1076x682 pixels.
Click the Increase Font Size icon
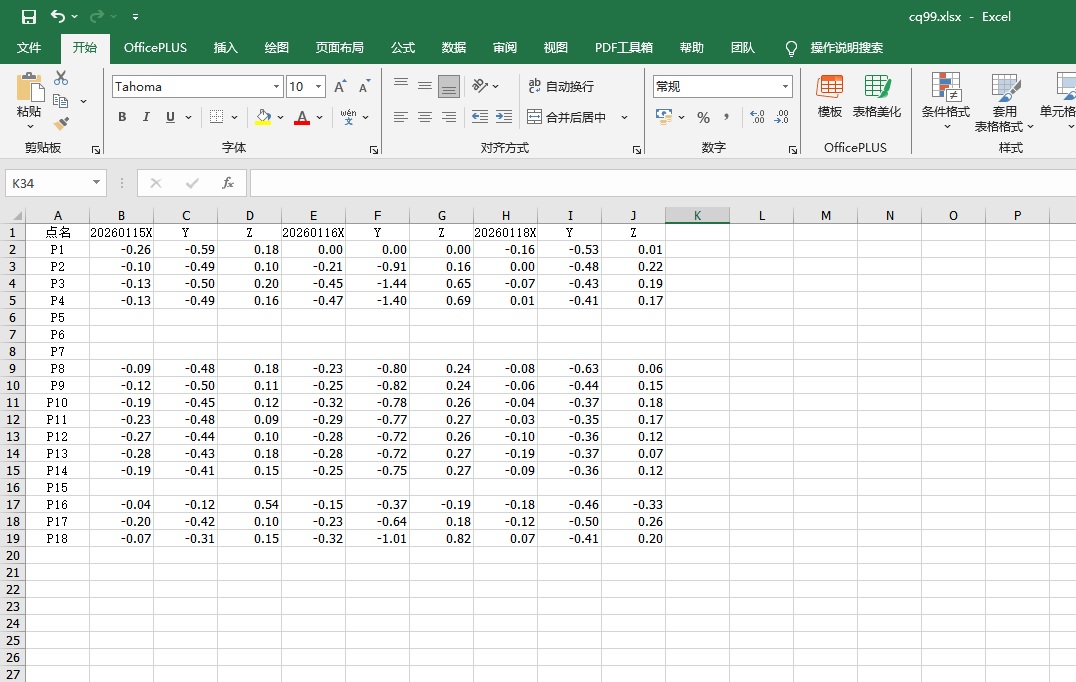[340, 87]
